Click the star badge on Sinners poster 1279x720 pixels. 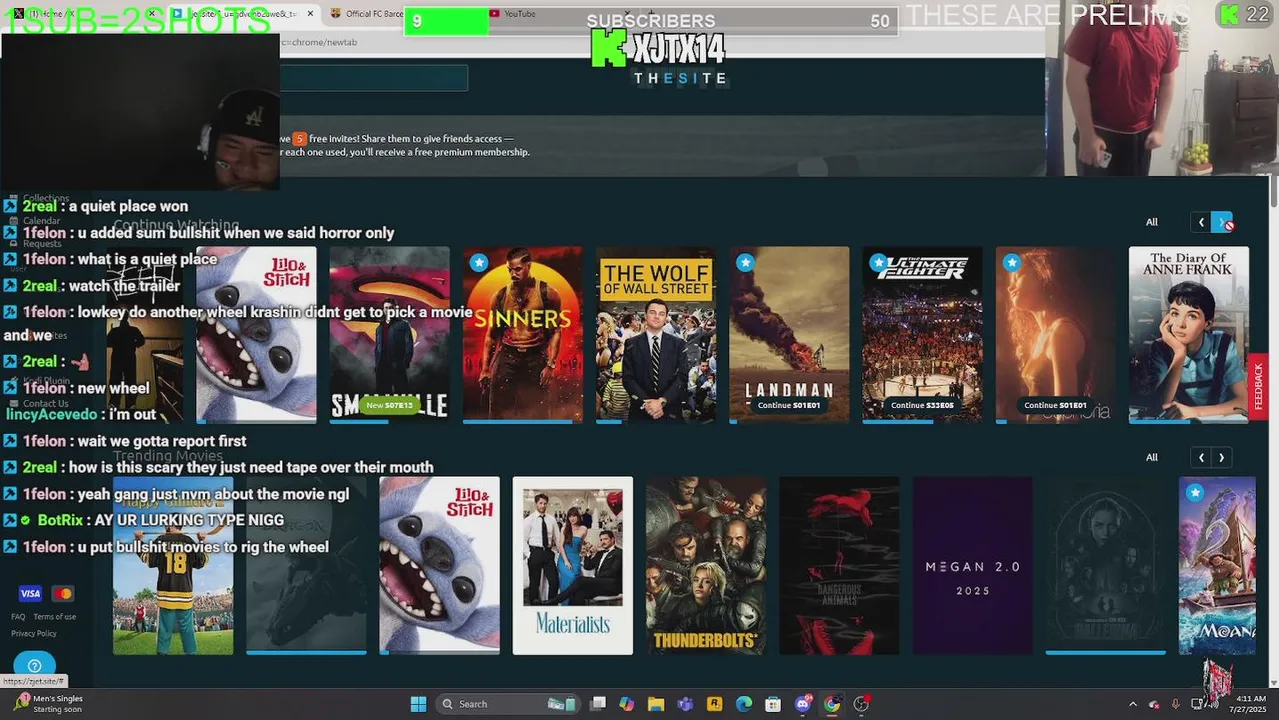[479, 263]
